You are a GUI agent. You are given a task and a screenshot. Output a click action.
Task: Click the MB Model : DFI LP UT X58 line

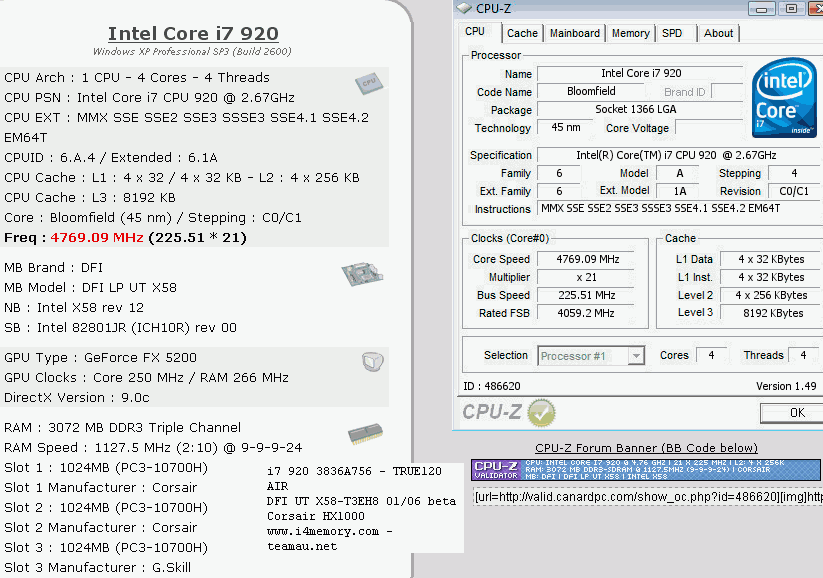point(90,288)
